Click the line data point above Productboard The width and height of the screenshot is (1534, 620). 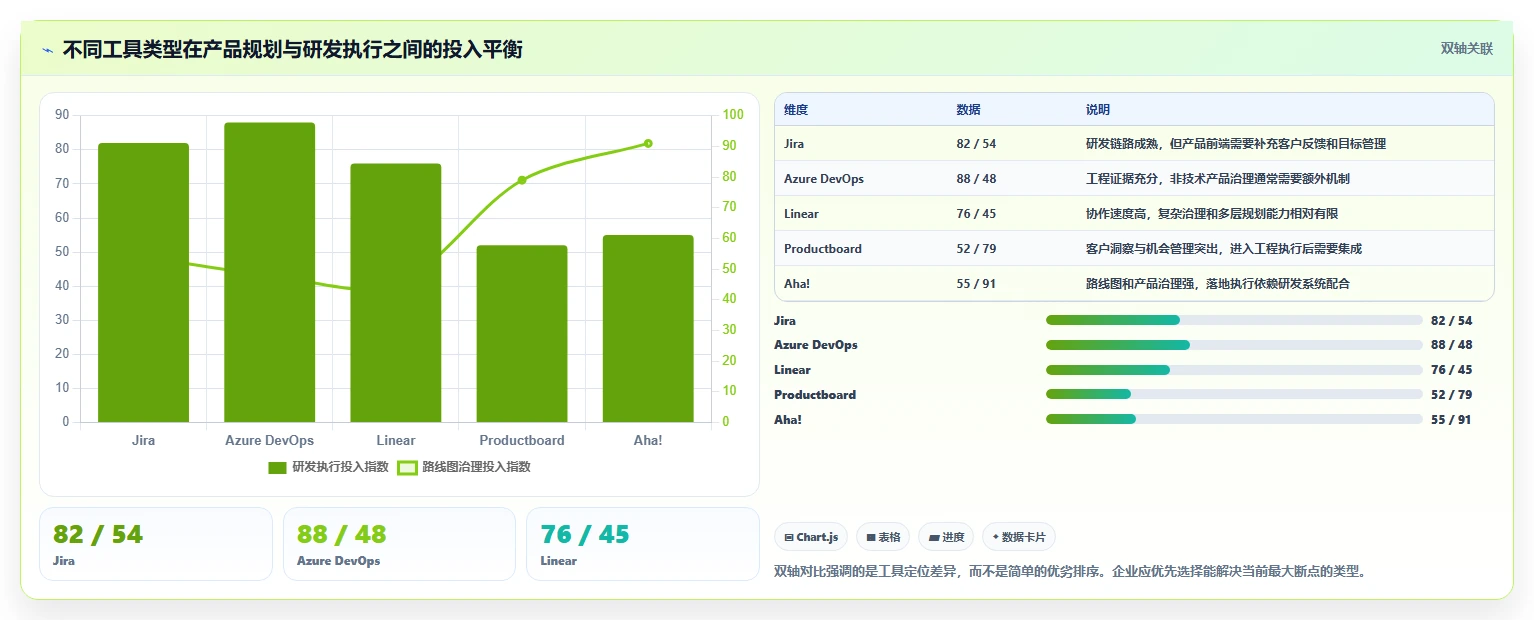(x=522, y=180)
